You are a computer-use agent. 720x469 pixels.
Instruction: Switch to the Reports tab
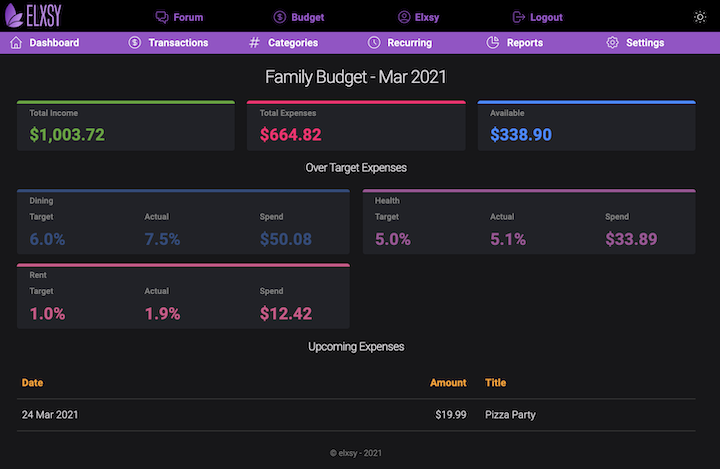click(x=524, y=43)
